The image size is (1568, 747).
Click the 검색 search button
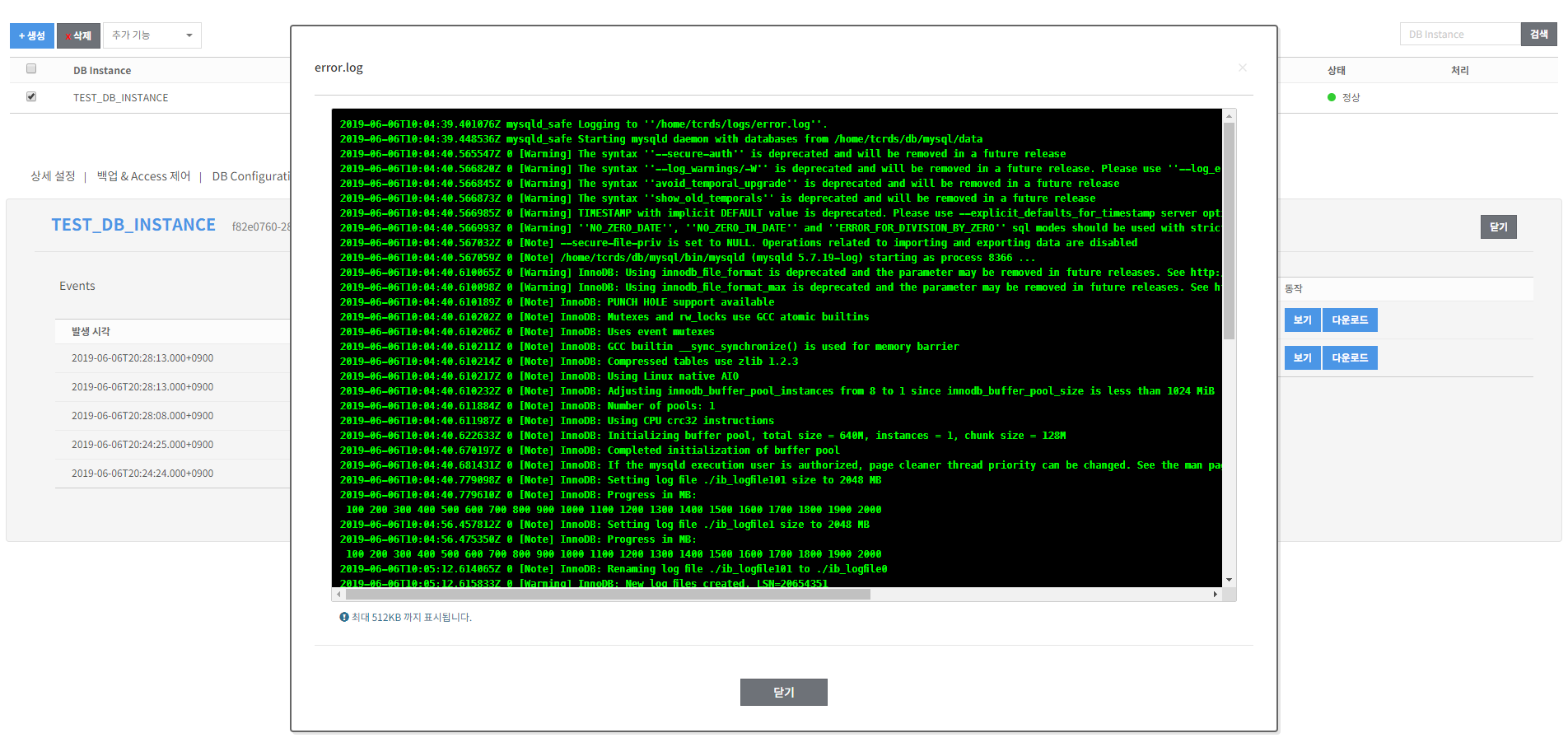(1538, 34)
